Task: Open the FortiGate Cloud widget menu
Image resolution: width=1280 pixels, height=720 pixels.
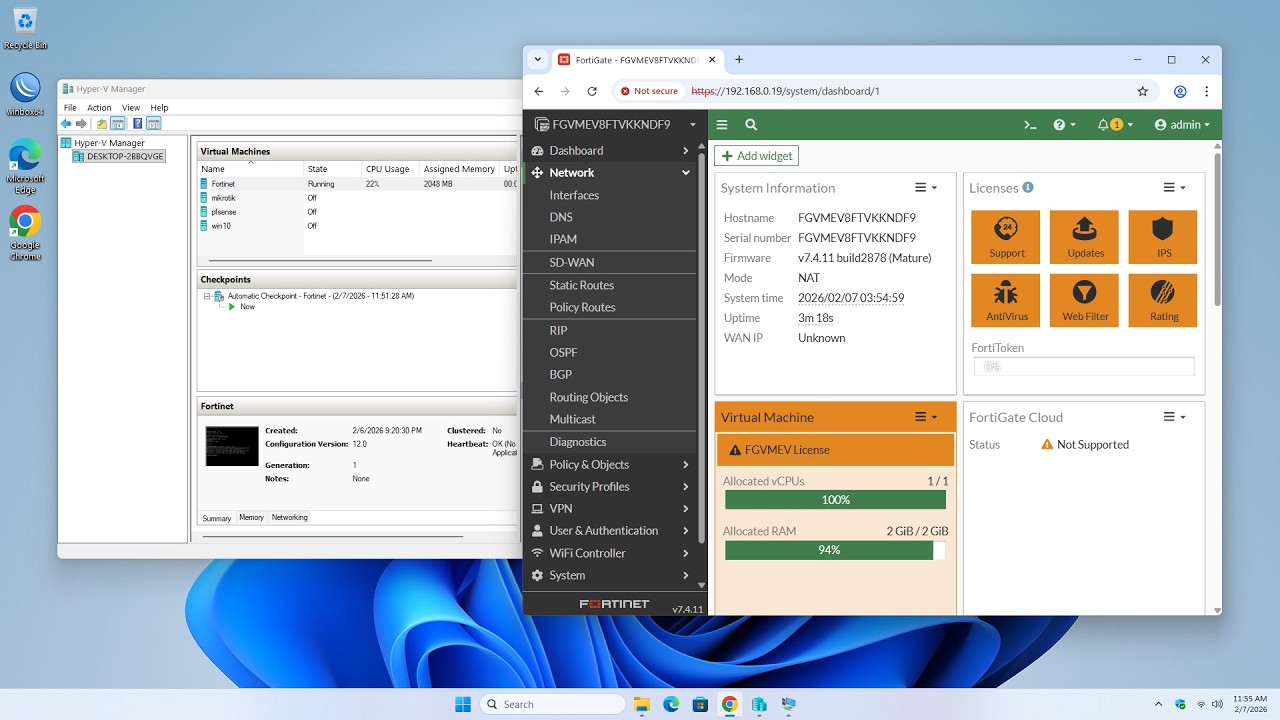Action: [x=1174, y=417]
